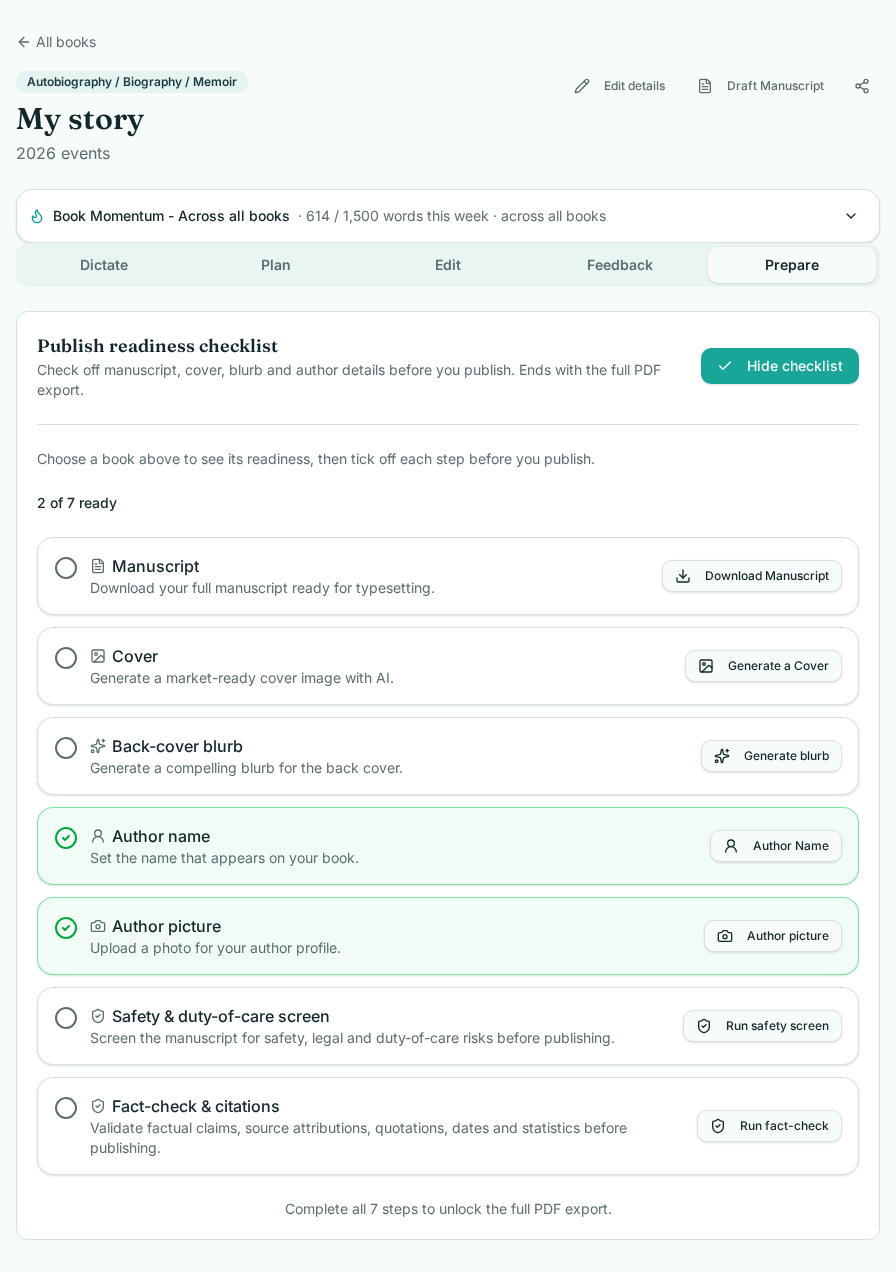Click the Publish readiness checklist heading
The width and height of the screenshot is (896, 1272).
pyautogui.click(x=158, y=346)
